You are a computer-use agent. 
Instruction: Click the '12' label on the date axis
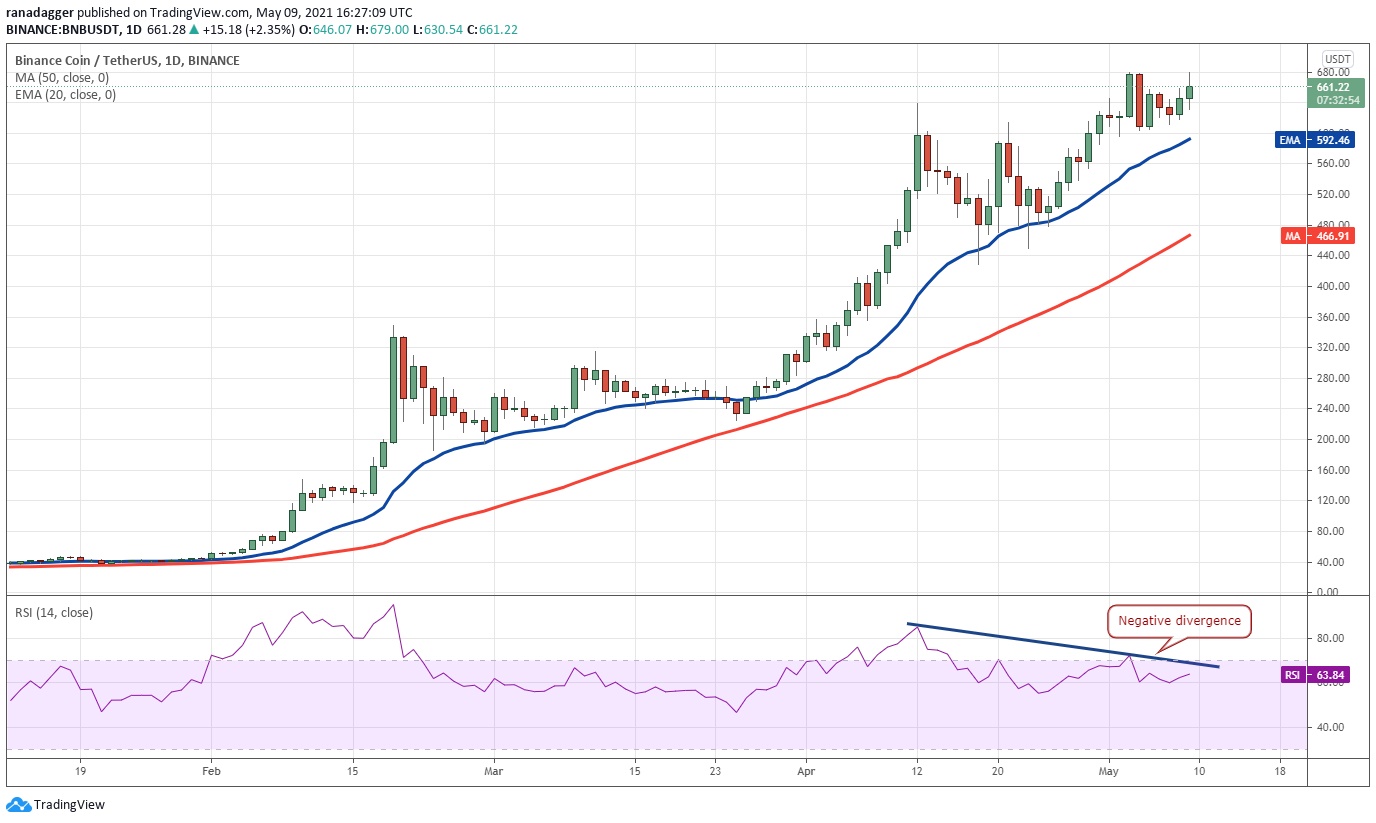pos(916,772)
